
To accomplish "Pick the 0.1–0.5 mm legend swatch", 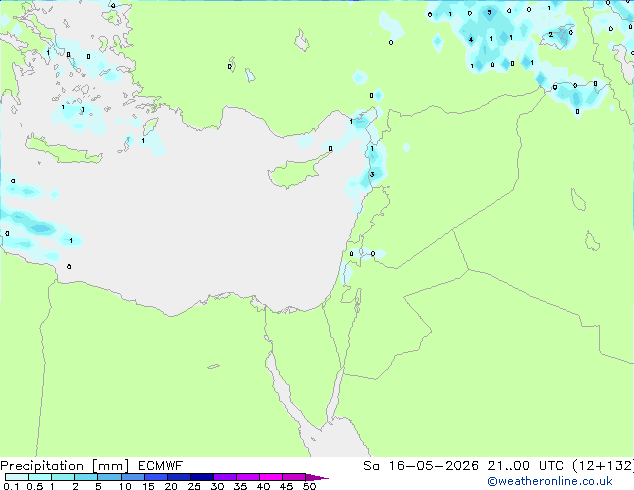I will coord(17,477).
